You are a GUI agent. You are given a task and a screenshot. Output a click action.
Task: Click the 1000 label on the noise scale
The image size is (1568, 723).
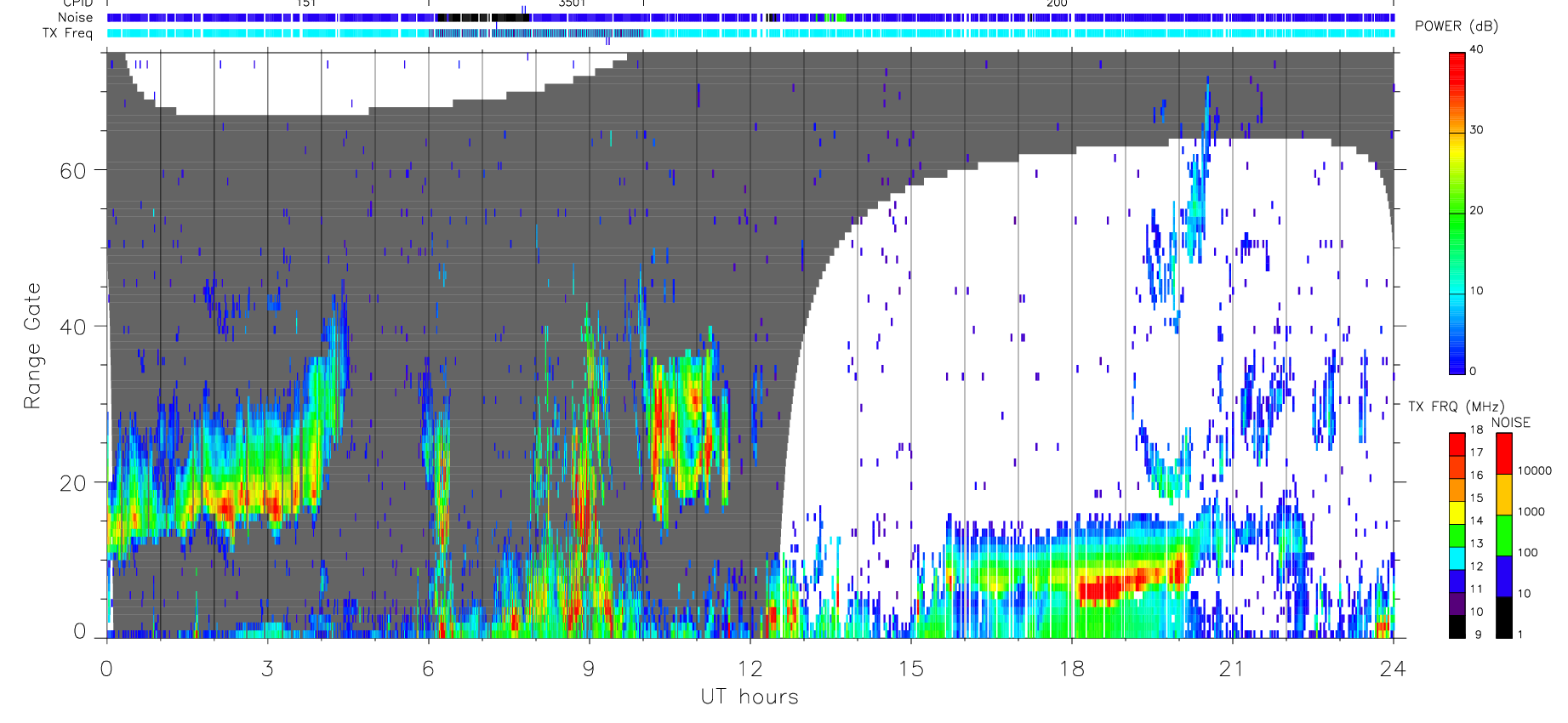pyautogui.click(x=1531, y=511)
